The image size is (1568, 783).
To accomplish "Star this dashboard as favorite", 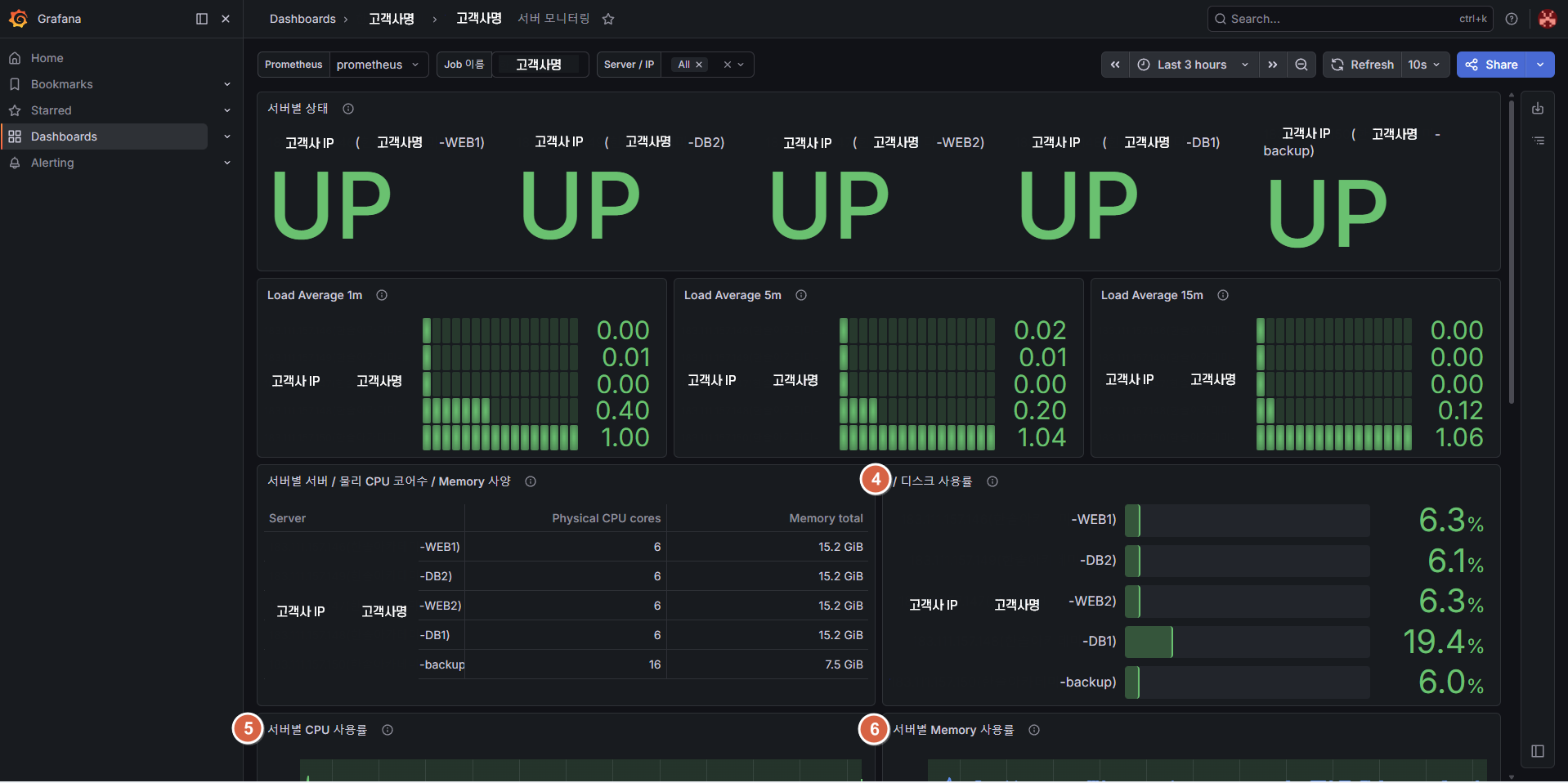I will [608, 19].
